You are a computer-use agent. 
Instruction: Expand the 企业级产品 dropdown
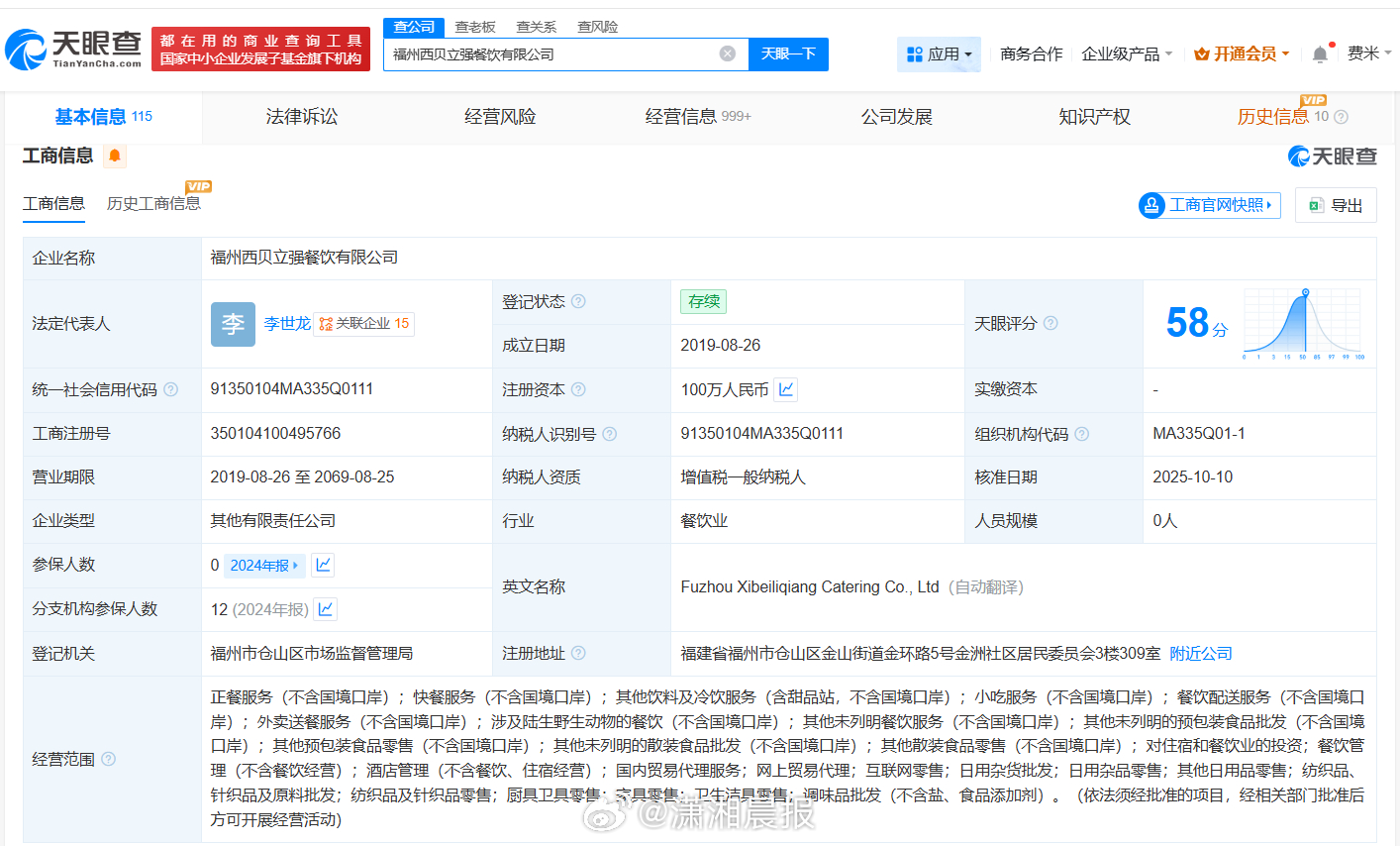pyautogui.click(x=1127, y=53)
